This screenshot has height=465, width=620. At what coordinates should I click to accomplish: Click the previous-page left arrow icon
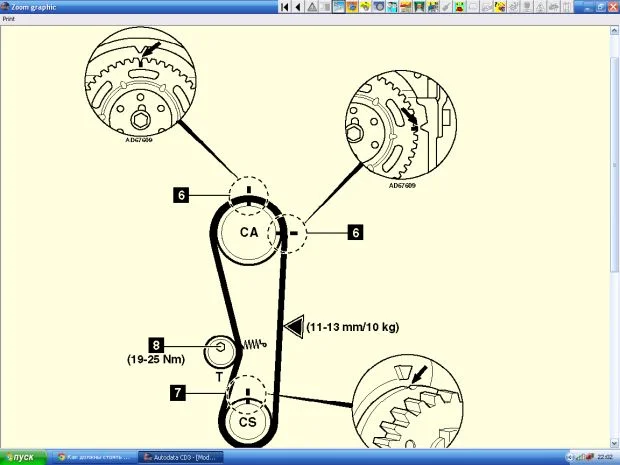pyautogui.click(x=298, y=7)
